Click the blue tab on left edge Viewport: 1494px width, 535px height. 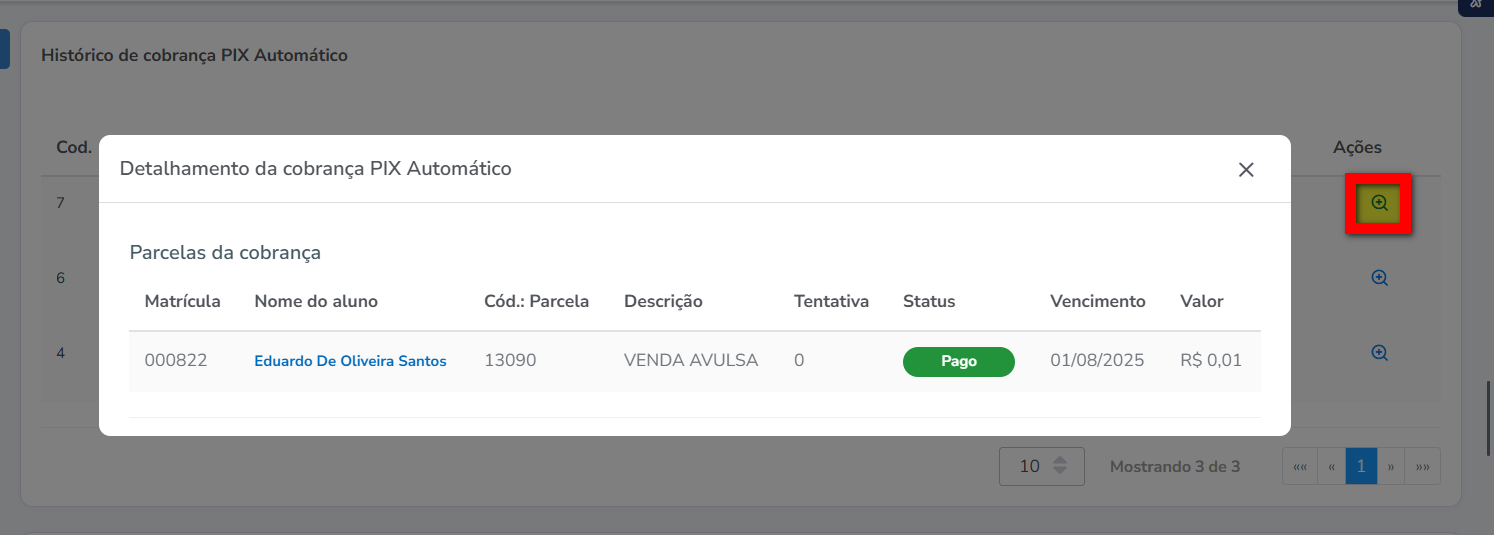(x=4, y=48)
